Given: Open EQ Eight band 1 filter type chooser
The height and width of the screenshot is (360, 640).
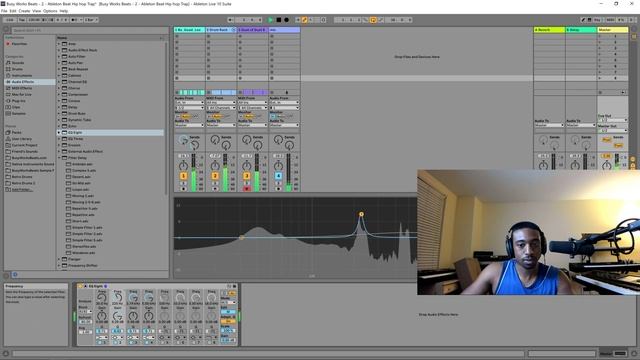Looking at the screenshot, I should click(102, 338).
